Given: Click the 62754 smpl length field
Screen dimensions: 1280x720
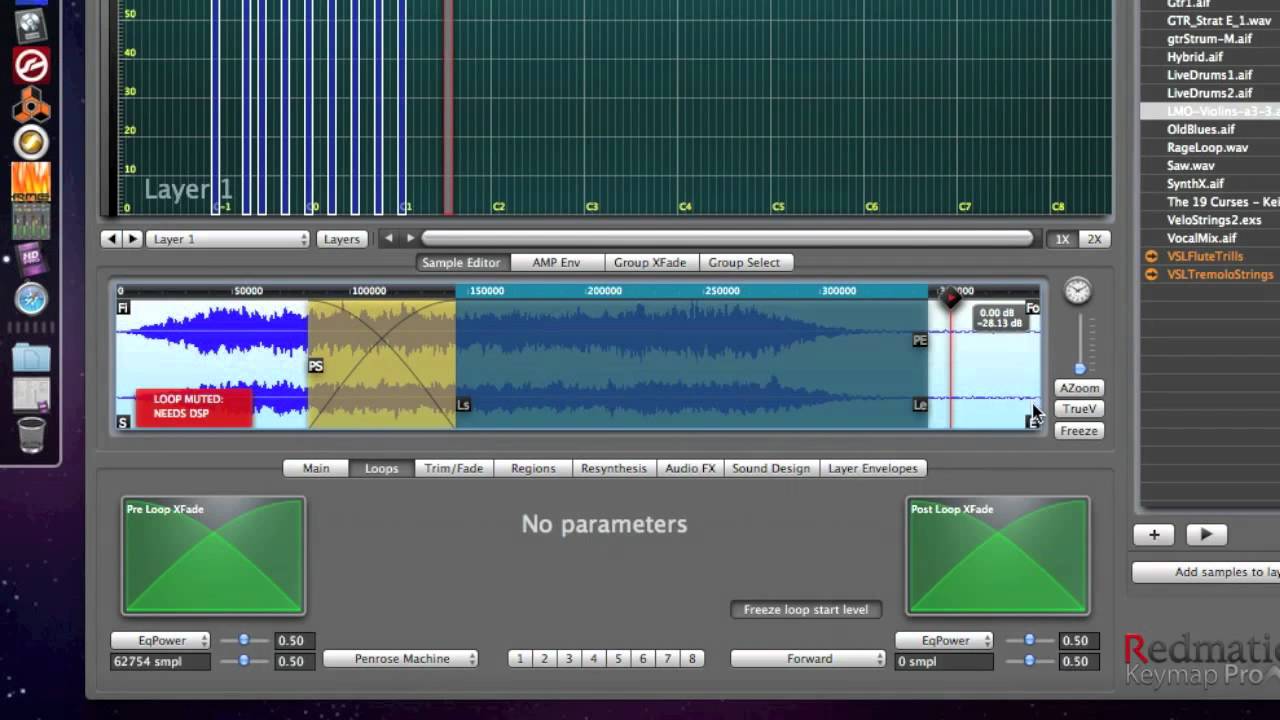Looking at the screenshot, I should tap(161, 661).
